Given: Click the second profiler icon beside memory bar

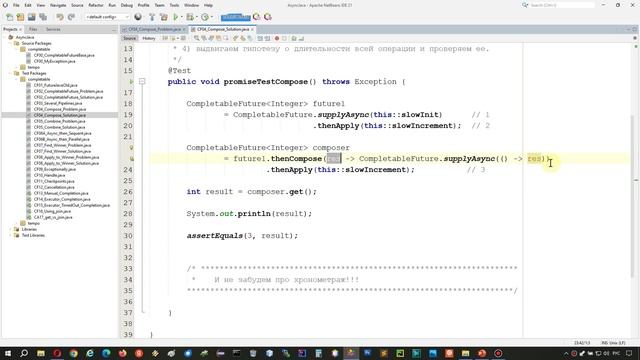Looking at the screenshot, I should coord(268,17).
